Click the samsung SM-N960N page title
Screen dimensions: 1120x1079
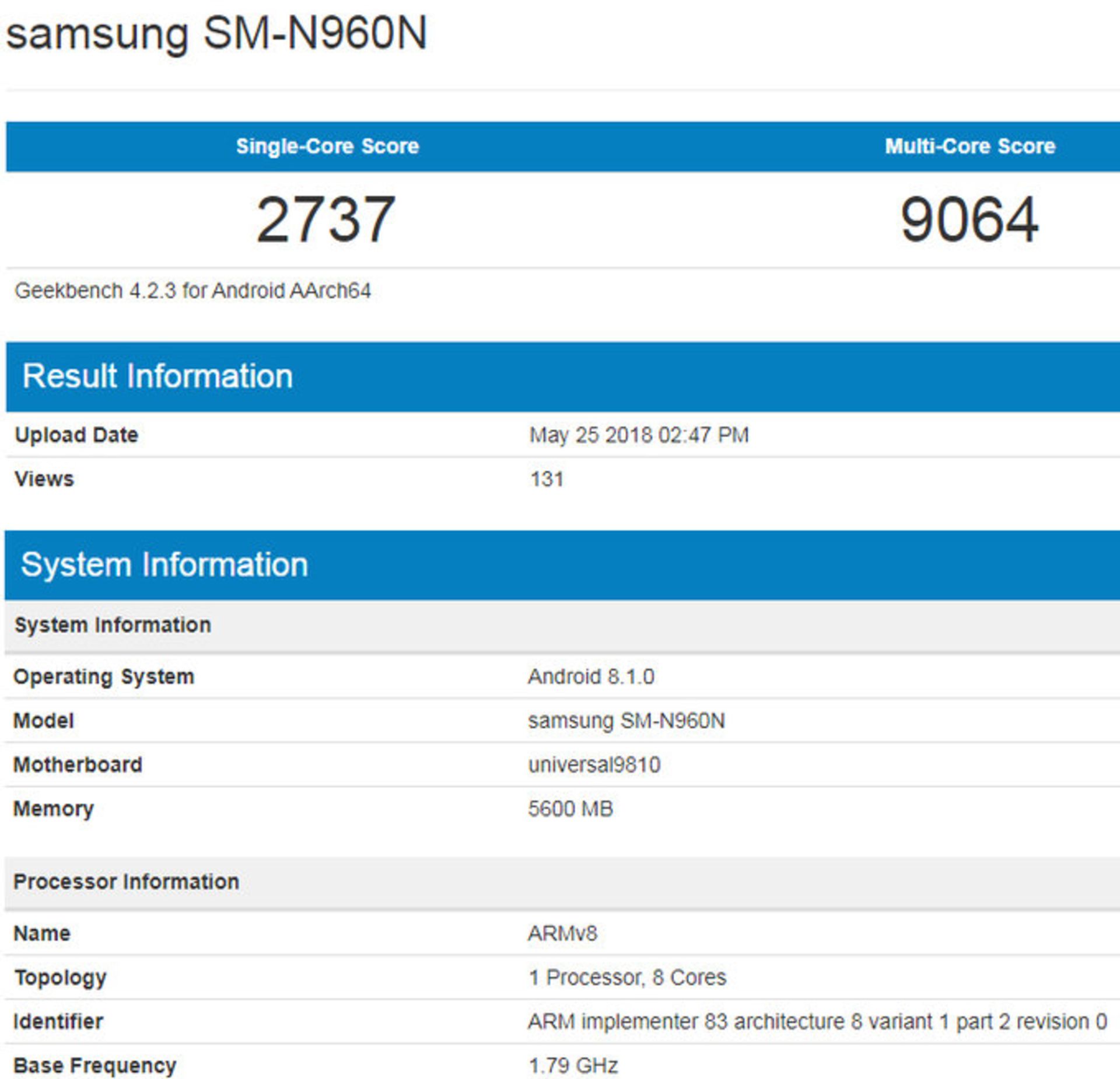(216, 34)
